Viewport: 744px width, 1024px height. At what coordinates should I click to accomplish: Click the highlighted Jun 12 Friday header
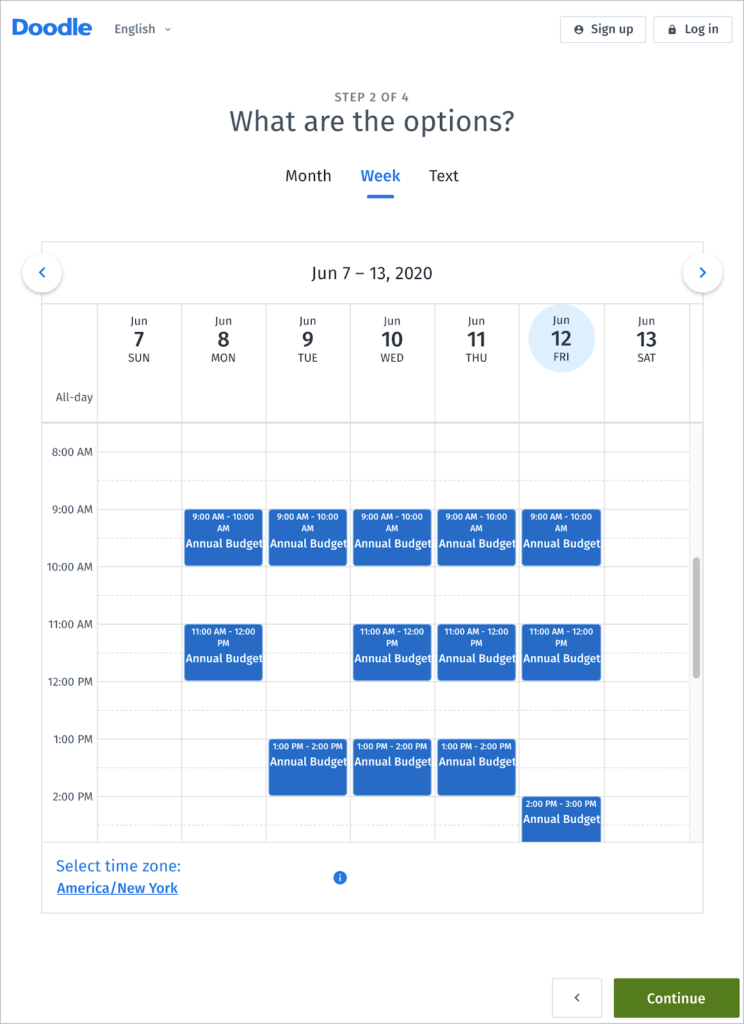click(561, 339)
